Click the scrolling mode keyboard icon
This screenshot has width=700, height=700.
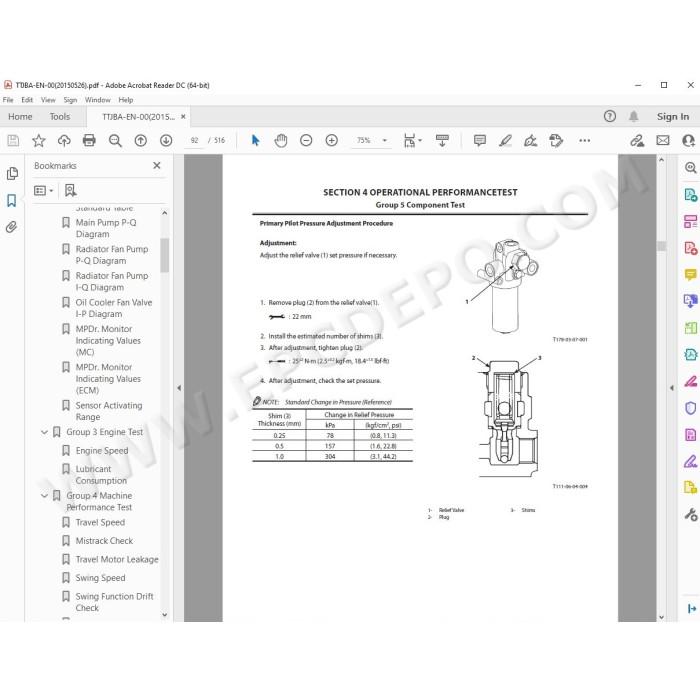pyautogui.click(x=442, y=141)
